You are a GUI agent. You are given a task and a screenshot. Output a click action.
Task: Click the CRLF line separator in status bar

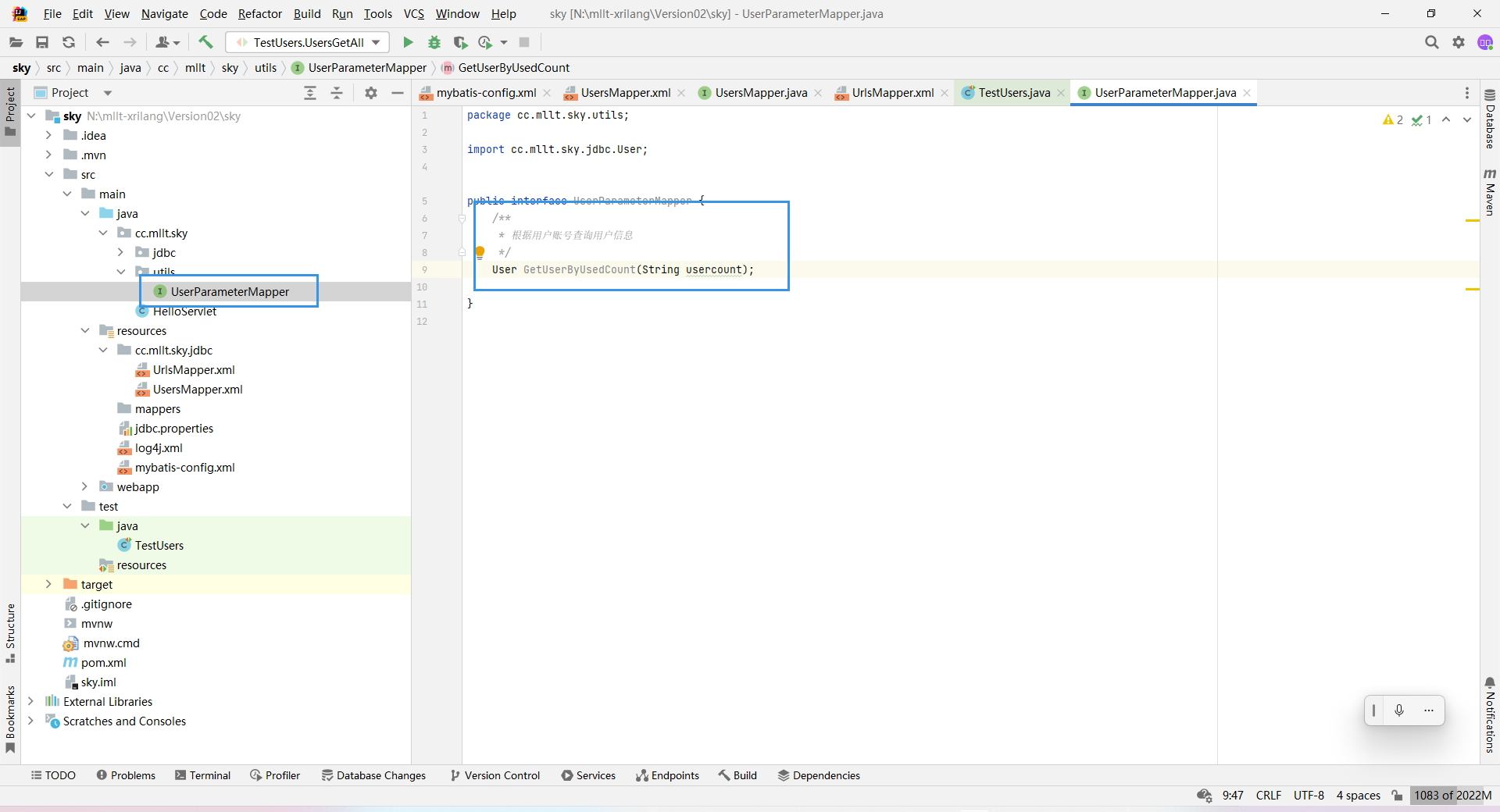[x=1269, y=796]
